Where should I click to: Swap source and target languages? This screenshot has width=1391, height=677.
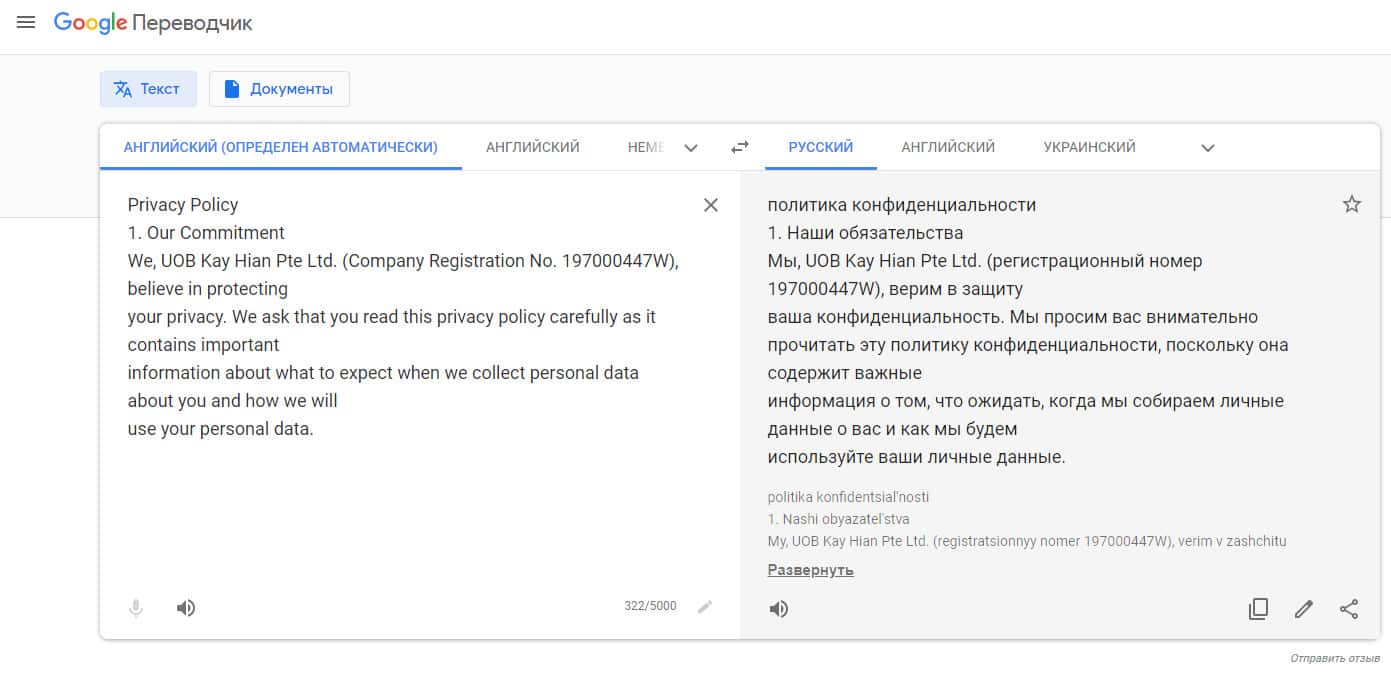[x=740, y=147]
